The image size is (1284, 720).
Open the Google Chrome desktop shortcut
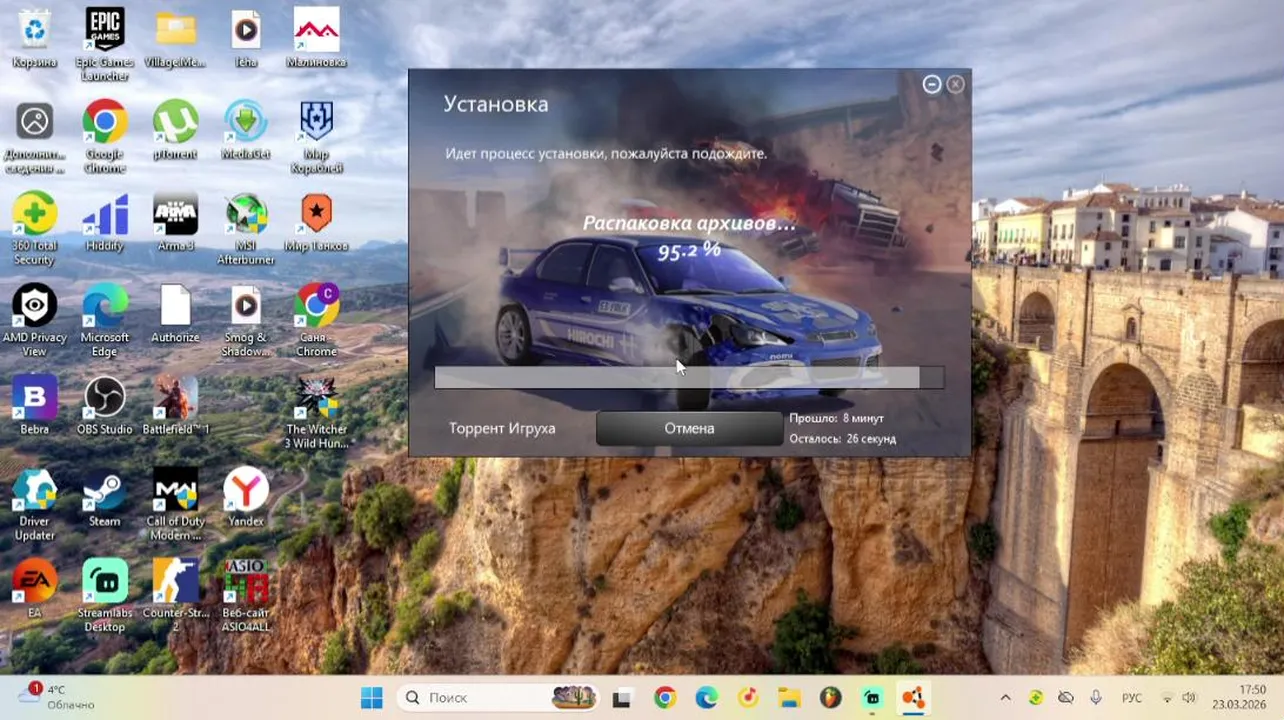point(105,136)
